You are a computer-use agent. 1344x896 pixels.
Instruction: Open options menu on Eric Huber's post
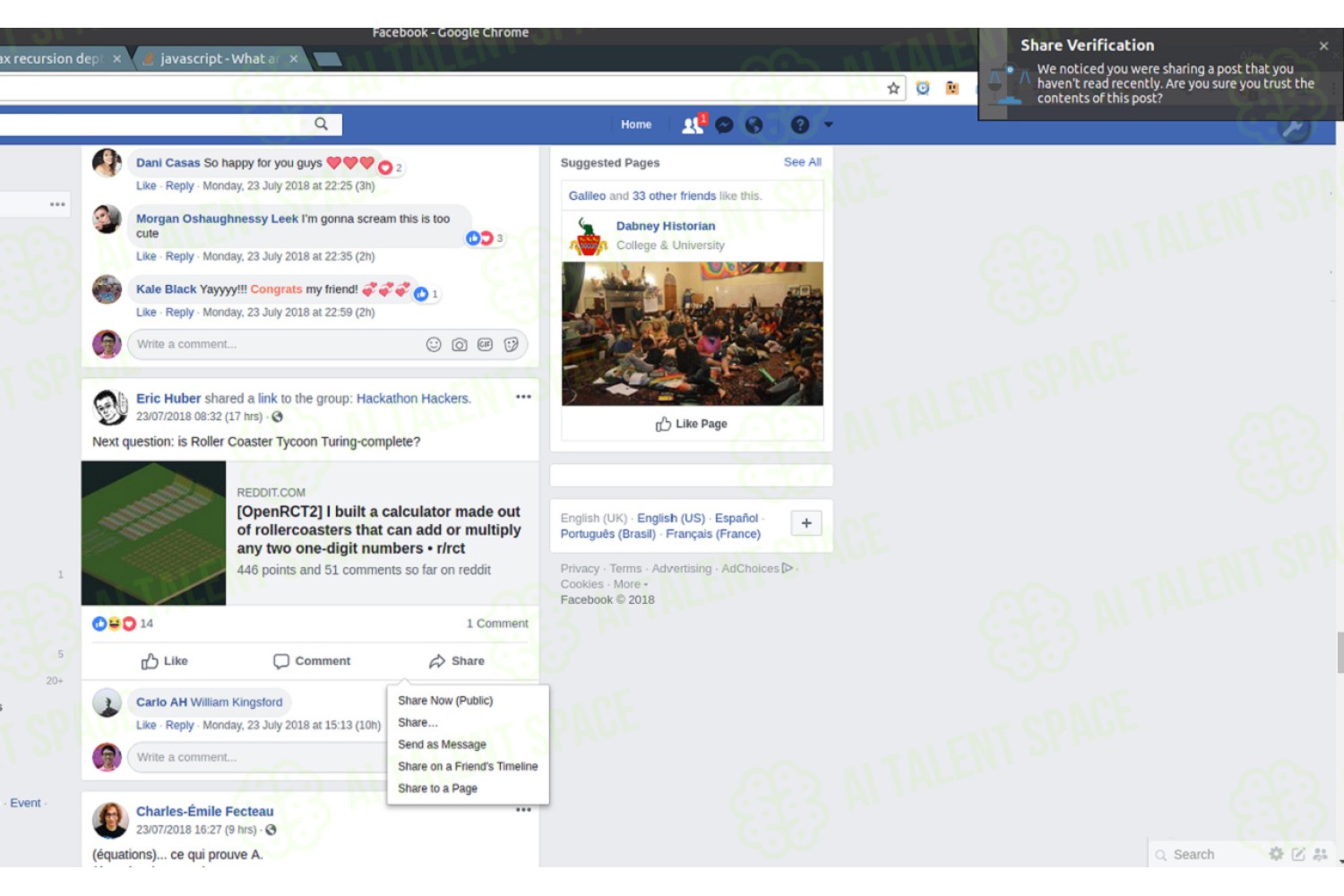click(523, 397)
